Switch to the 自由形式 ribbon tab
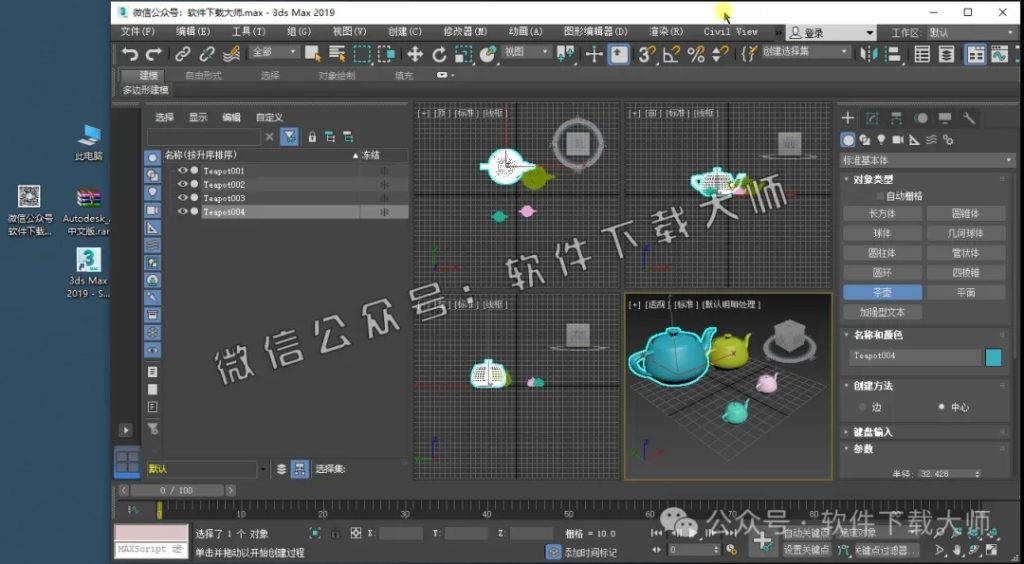Image resolution: width=1024 pixels, height=564 pixels. (203, 76)
